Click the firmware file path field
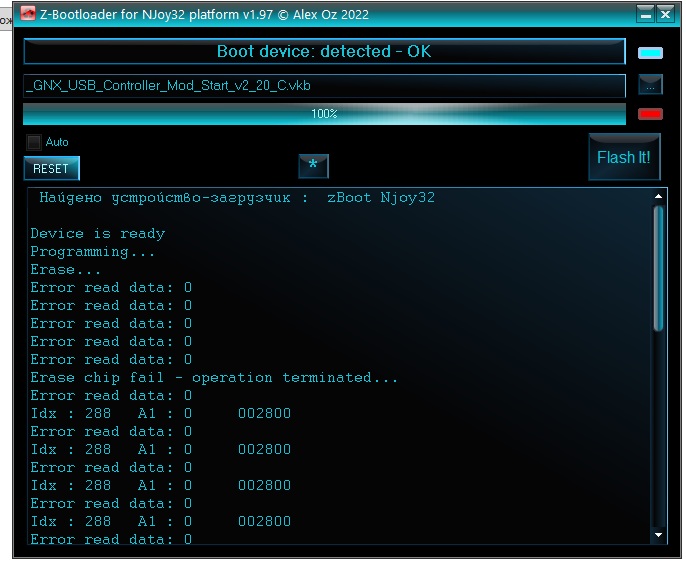Viewport: 686px width, 565px height. (324, 86)
